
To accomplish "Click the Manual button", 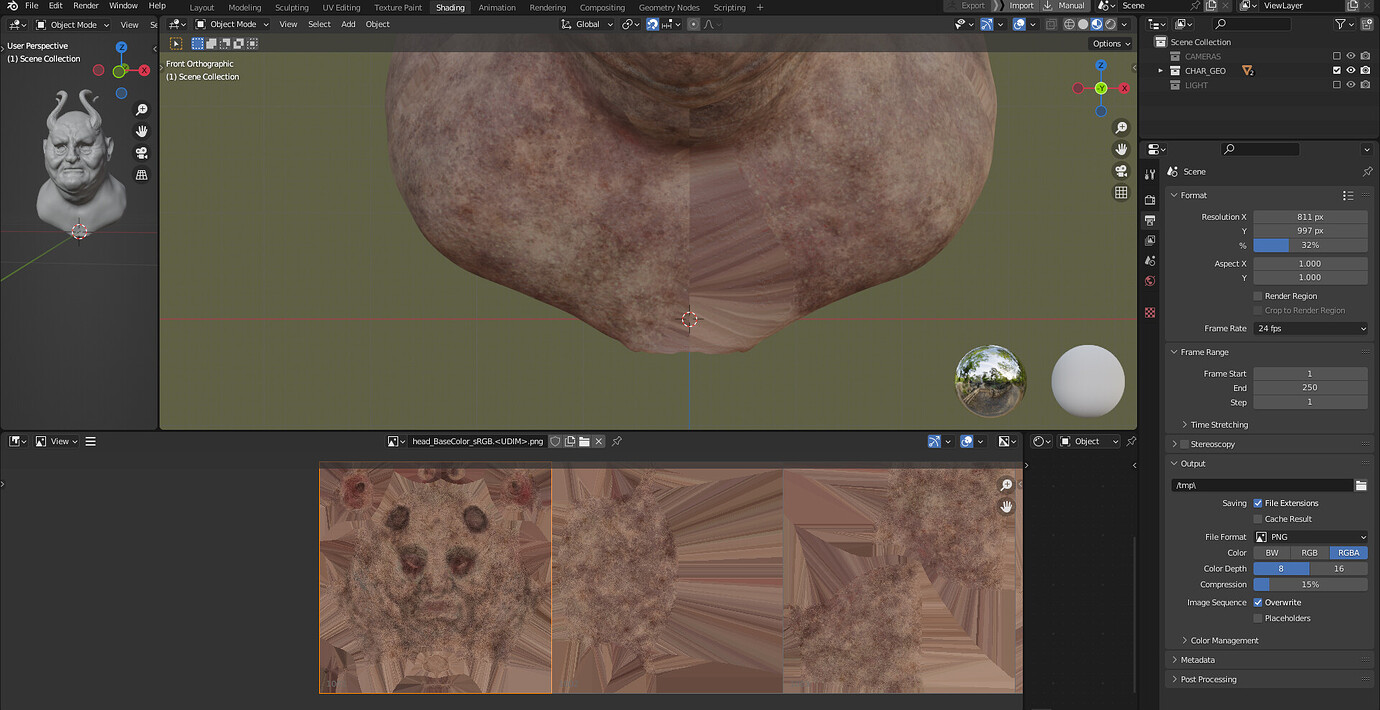I will 1064,6.
